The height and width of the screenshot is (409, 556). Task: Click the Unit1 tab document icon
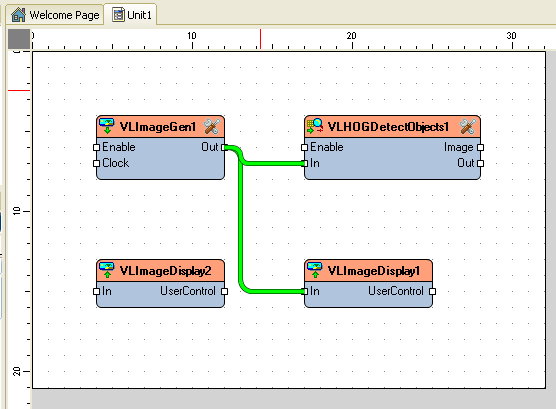118,15
